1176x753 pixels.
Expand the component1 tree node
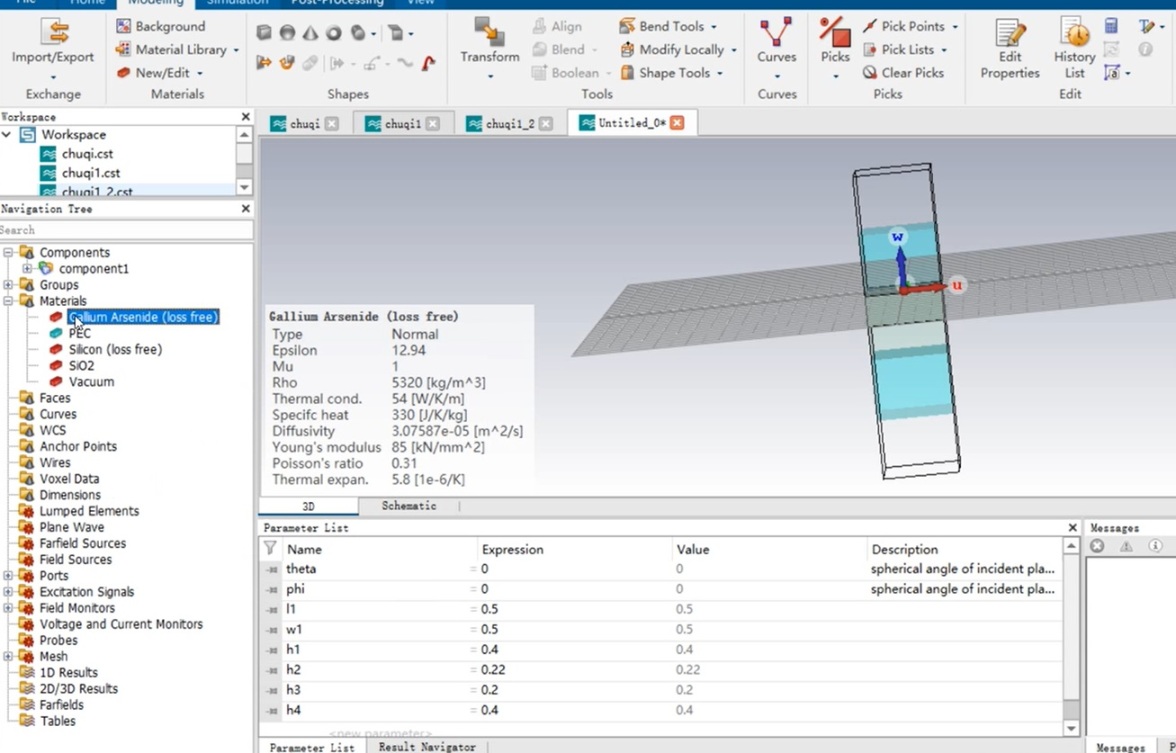coord(27,269)
